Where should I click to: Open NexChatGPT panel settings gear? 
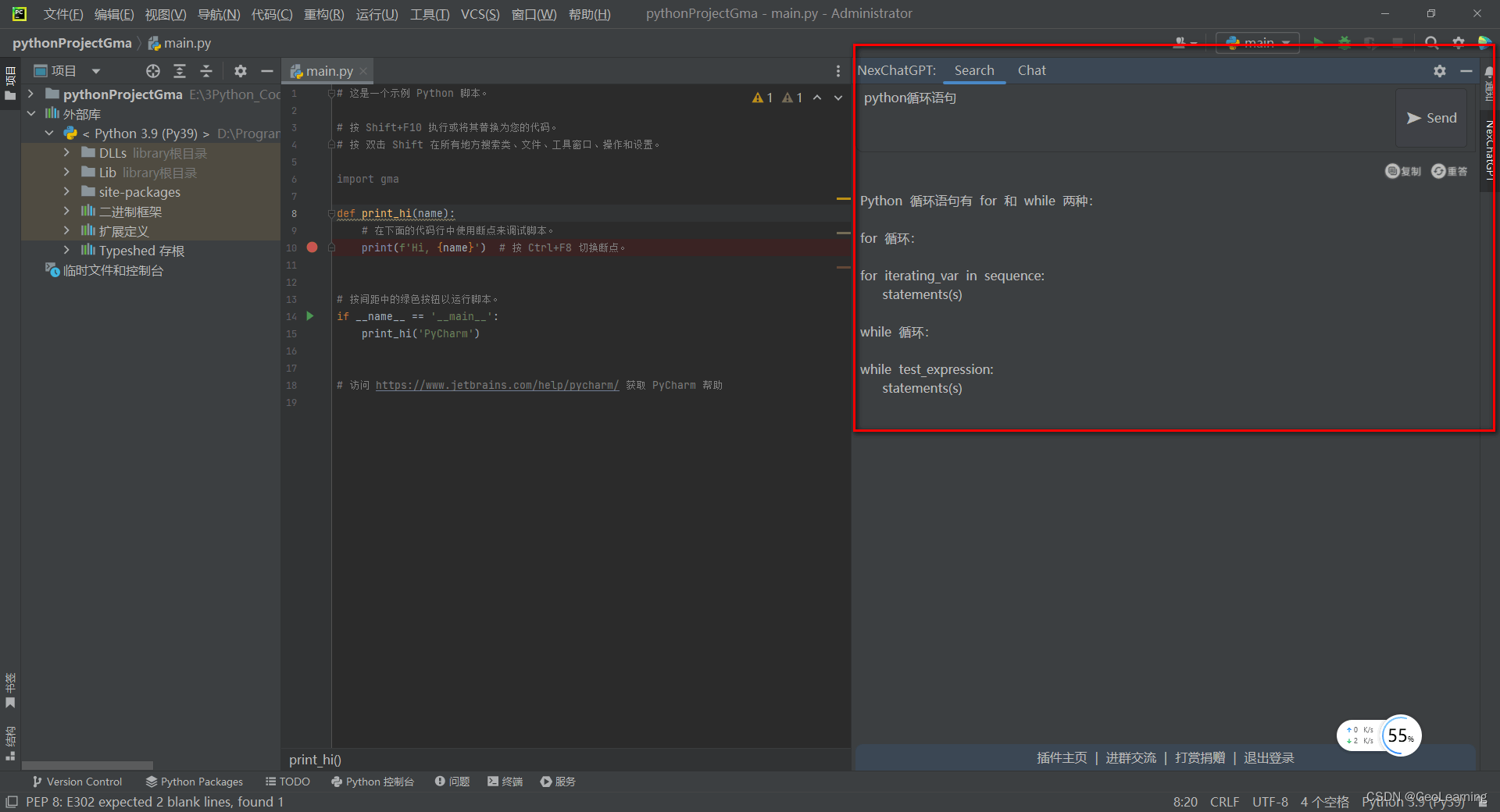point(1440,70)
